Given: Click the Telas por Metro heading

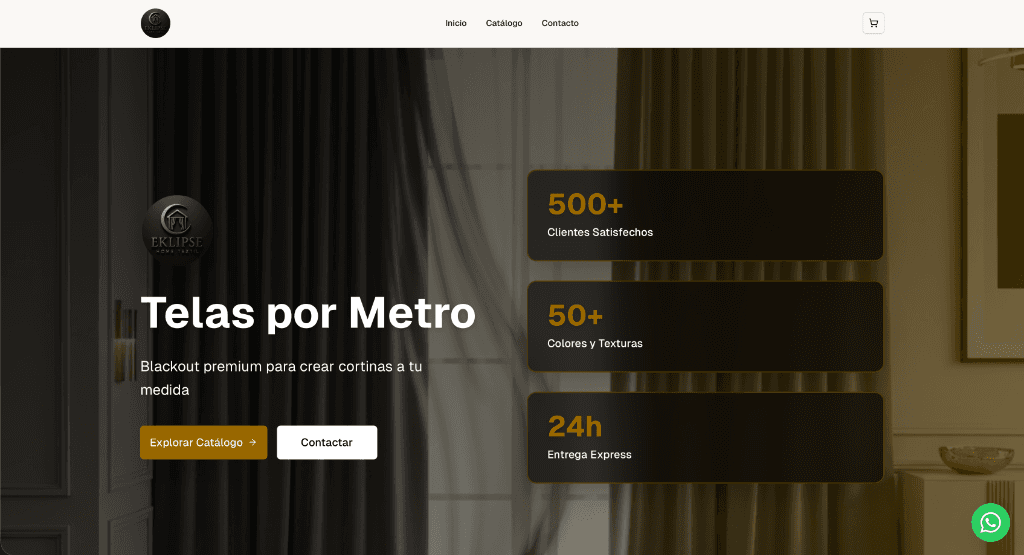Looking at the screenshot, I should pos(307,313).
